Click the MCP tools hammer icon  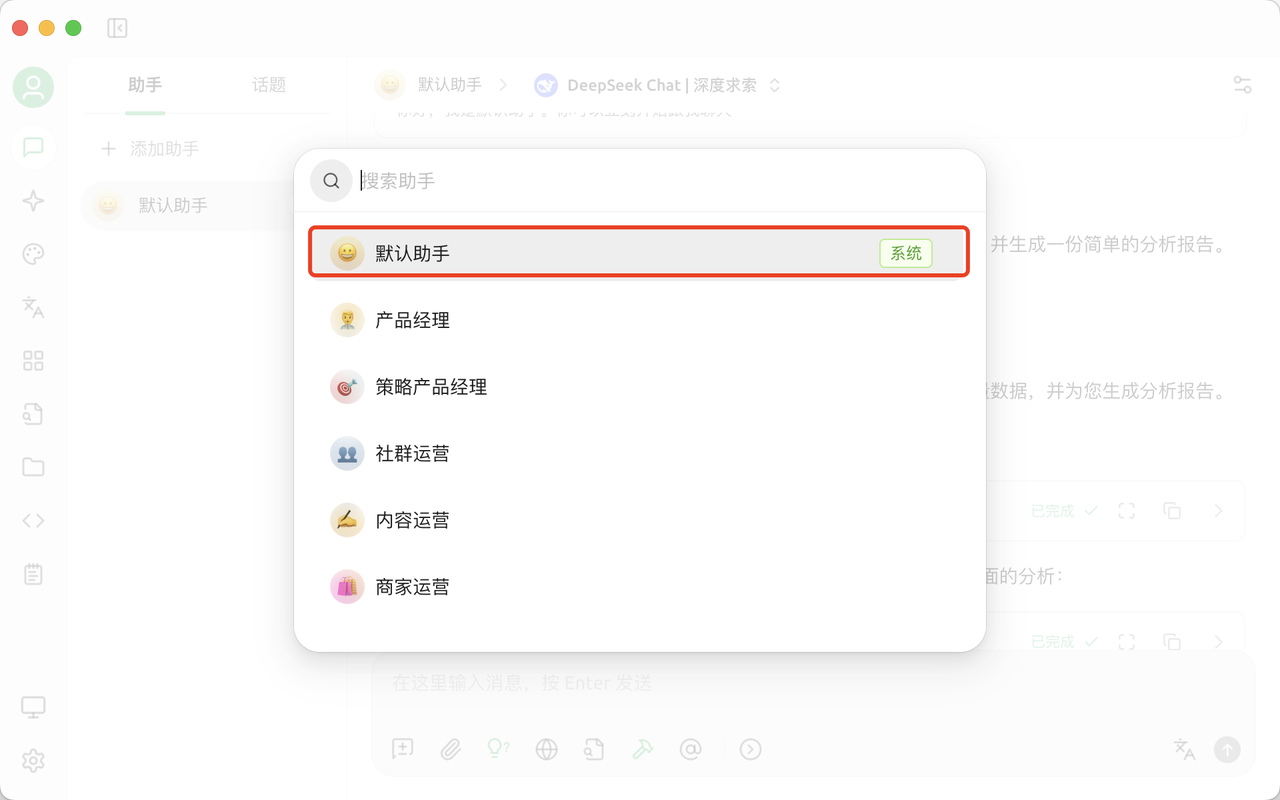(x=642, y=749)
